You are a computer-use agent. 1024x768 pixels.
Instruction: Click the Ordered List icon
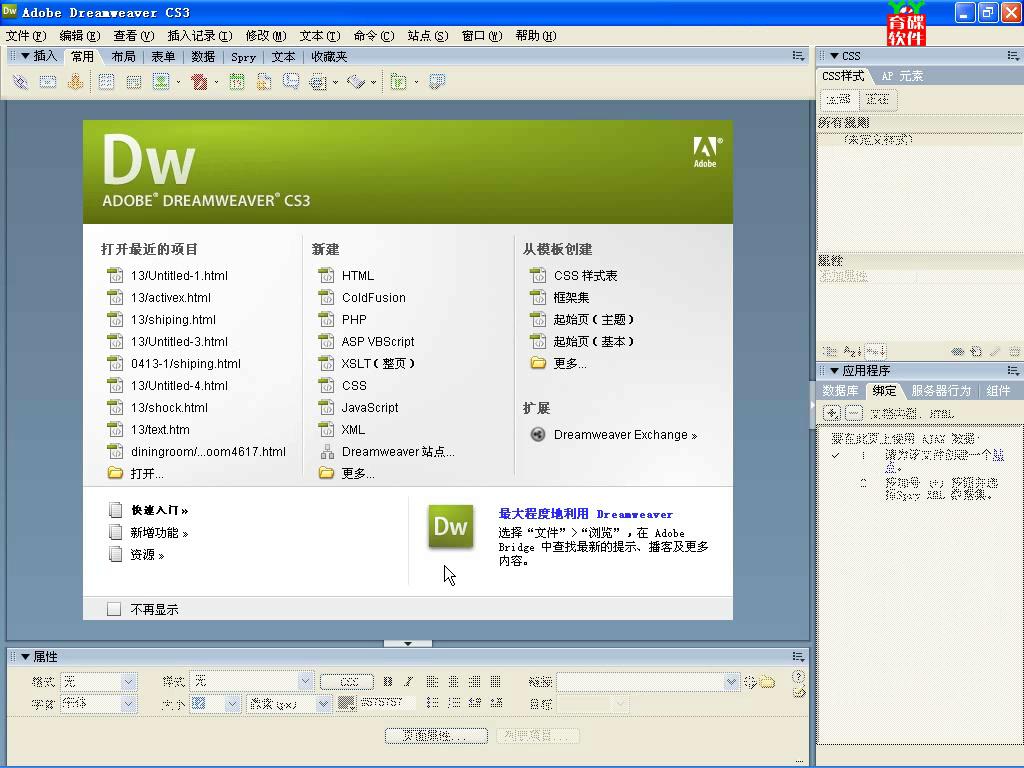coord(454,703)
